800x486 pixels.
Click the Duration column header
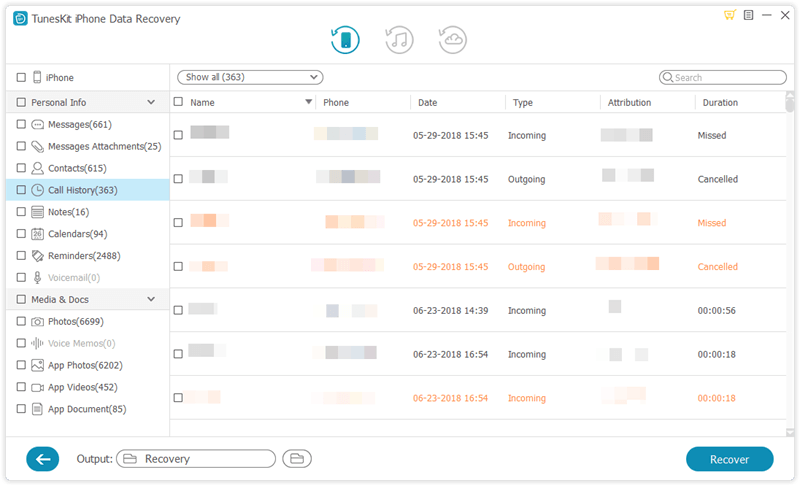(720, 103)
